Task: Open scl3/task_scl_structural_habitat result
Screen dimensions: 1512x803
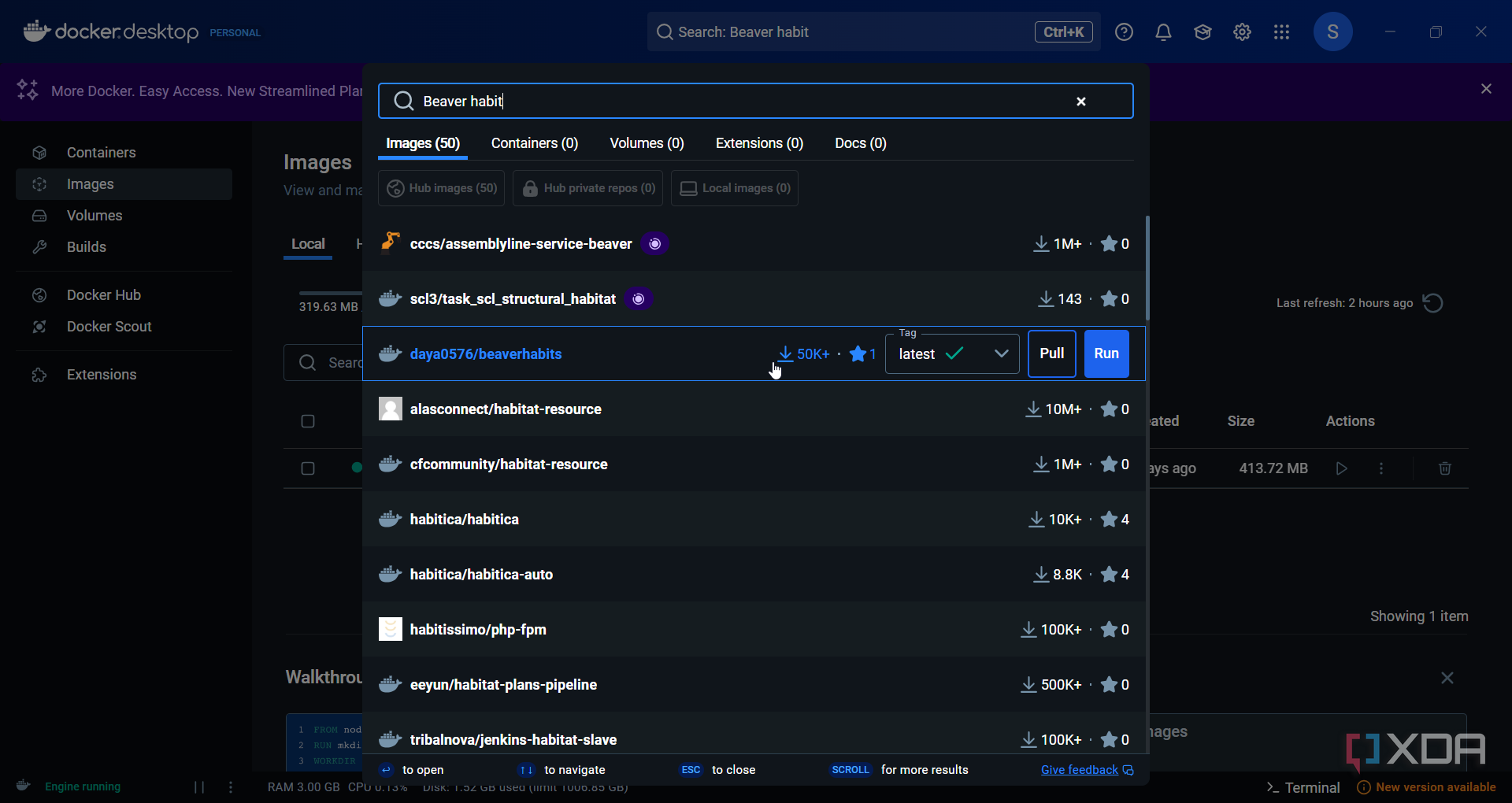Action: (x=754, y=299)
